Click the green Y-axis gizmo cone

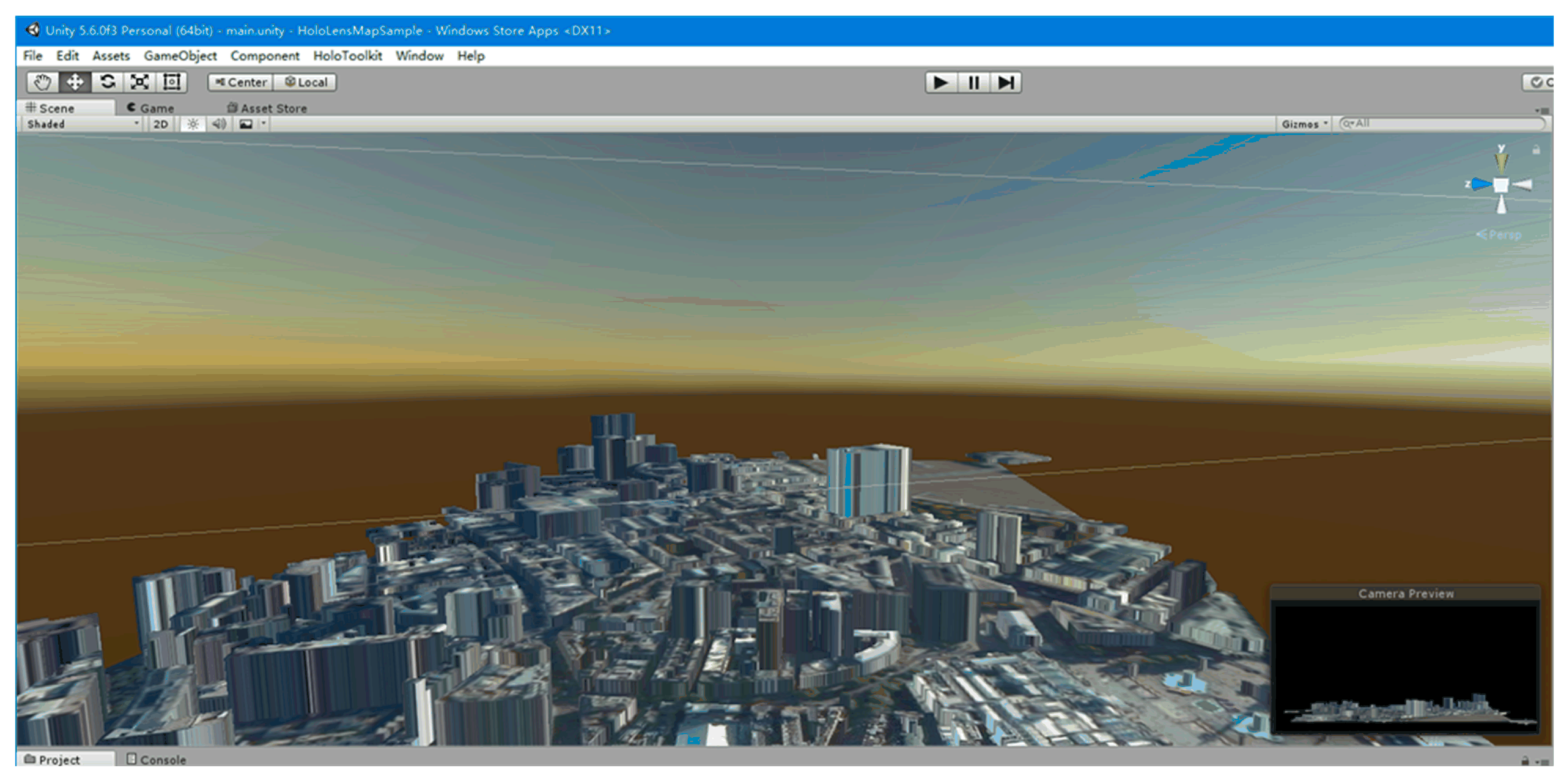point(1501,162)
